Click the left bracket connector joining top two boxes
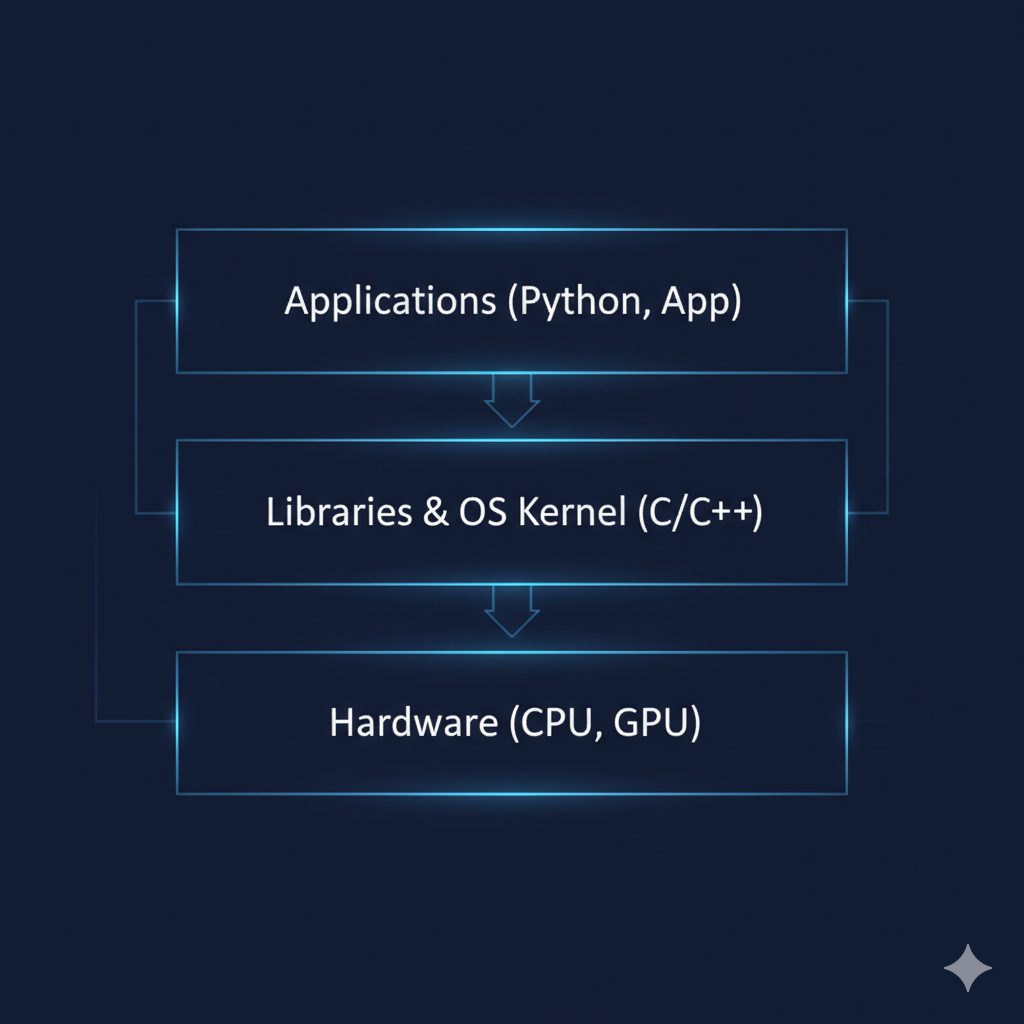 coord(136,406)
